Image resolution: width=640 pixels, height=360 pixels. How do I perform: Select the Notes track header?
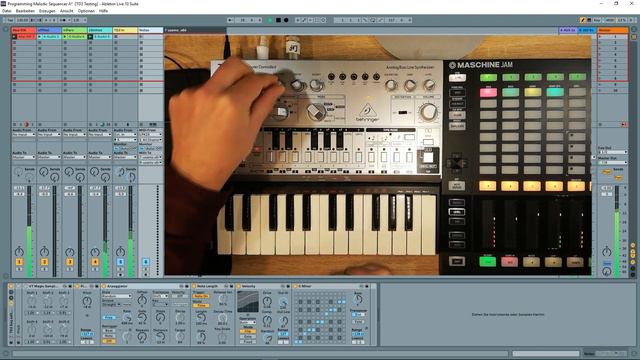(x=150, y=30)
